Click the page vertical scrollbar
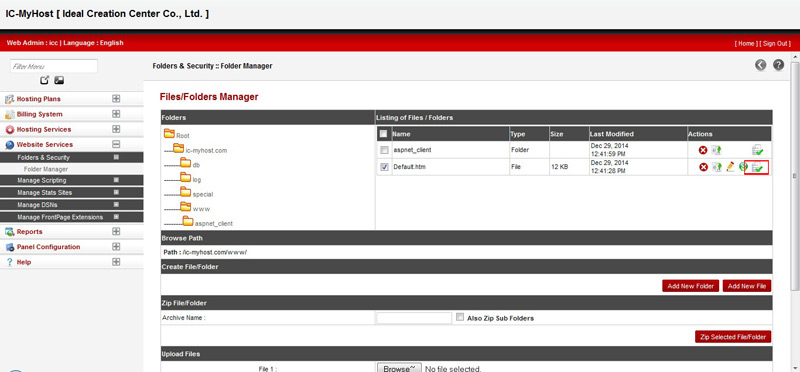The height and width of the screenshot is (372, 800). click(x=794, y=176)
